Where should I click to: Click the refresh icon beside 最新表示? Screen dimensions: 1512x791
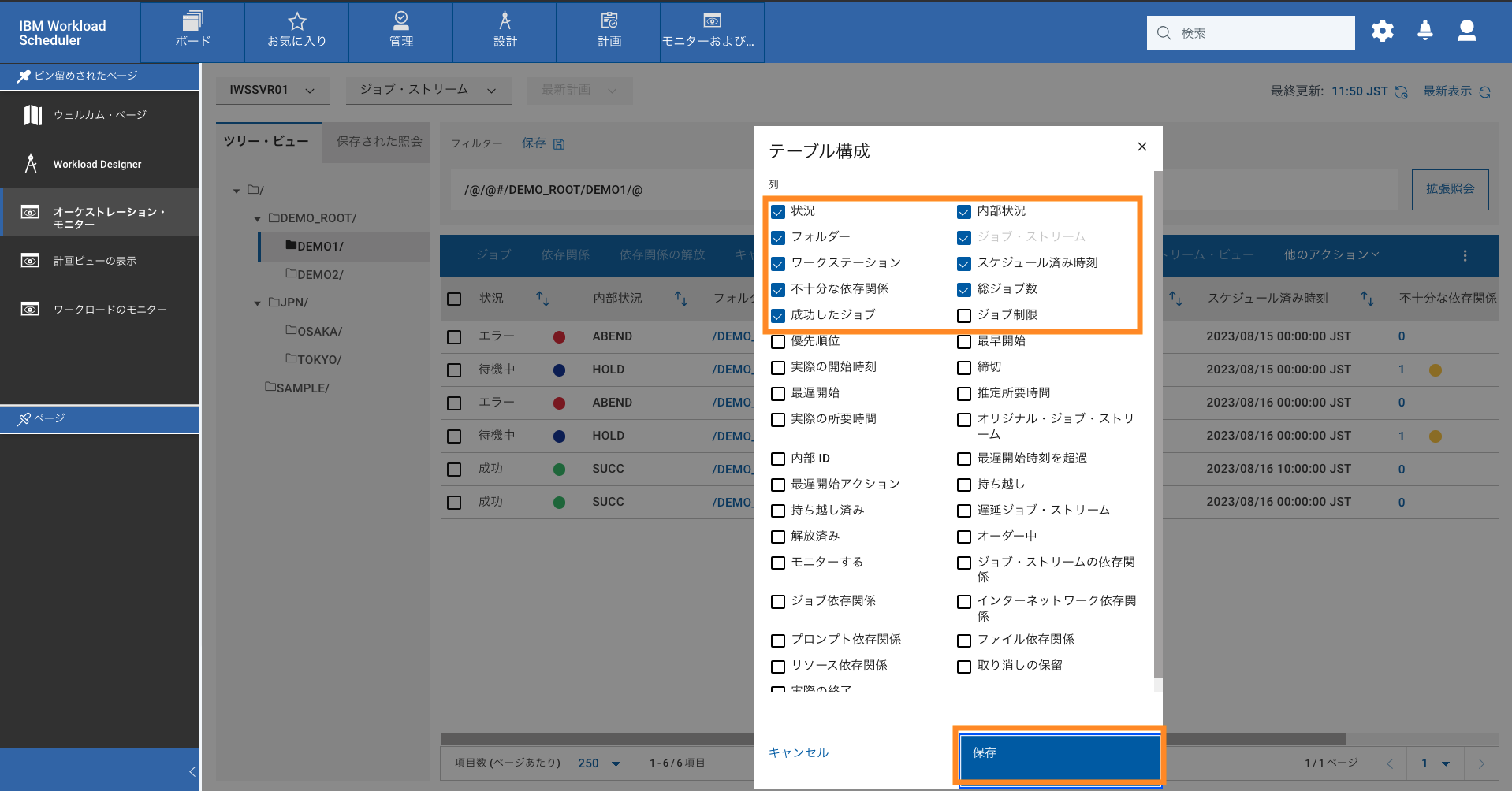(x=1487, y=91)
